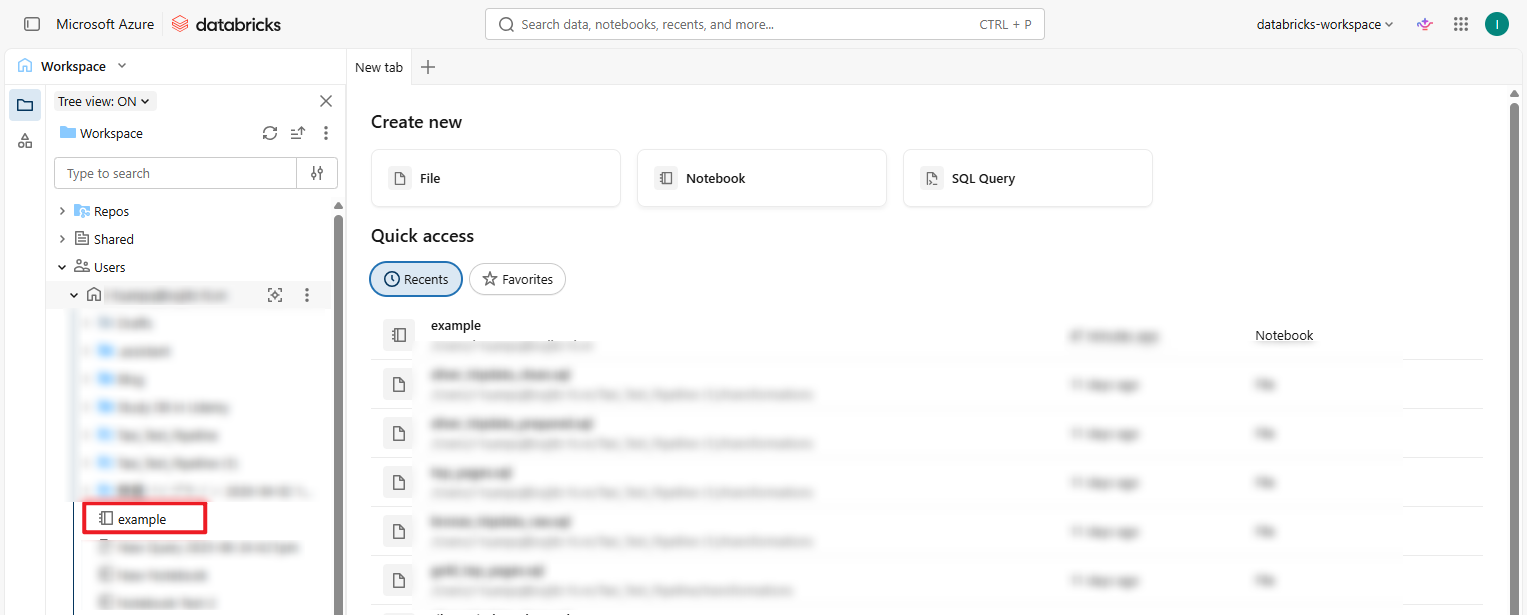This screenshot has width=1527, height=615.
Task: Add a new tab with plus button
Action: coord(428,67)
